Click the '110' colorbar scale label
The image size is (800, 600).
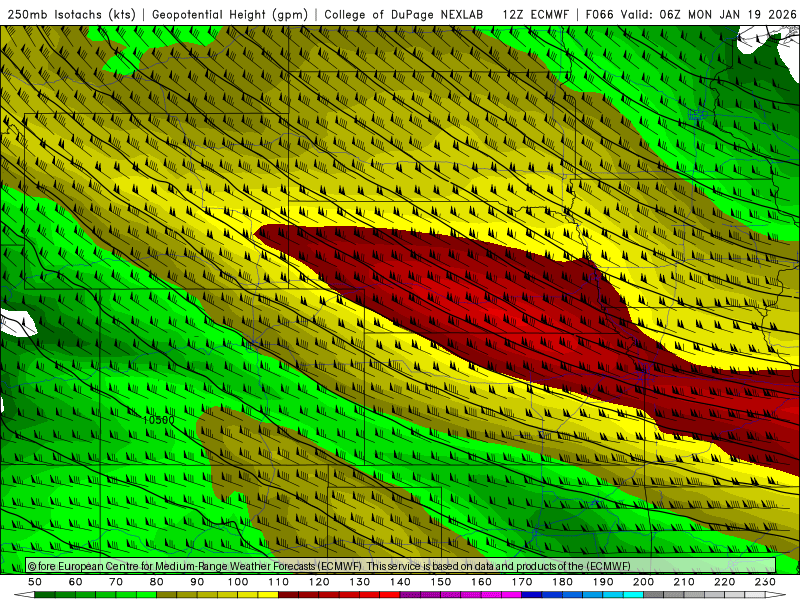(x=279, y=582)
